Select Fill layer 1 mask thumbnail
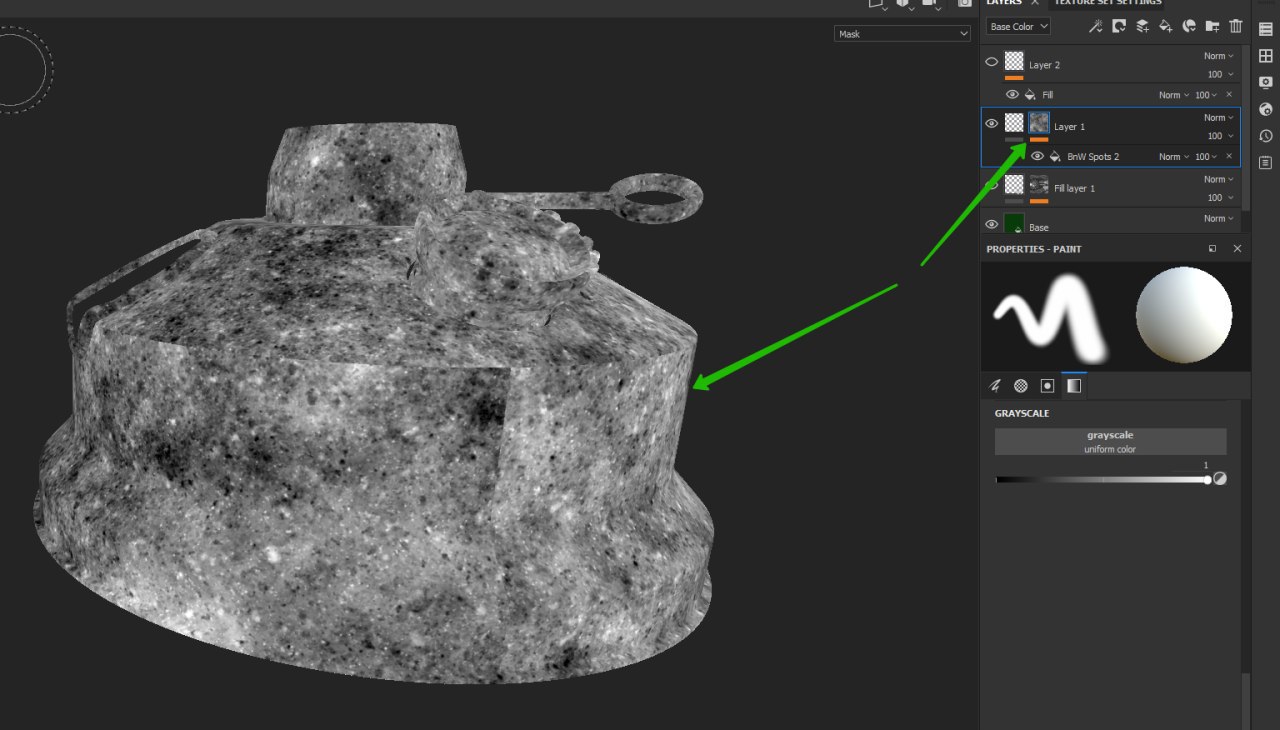Image resolution: width=1280 pixels, height=730 pixels. coord(1039,184)
